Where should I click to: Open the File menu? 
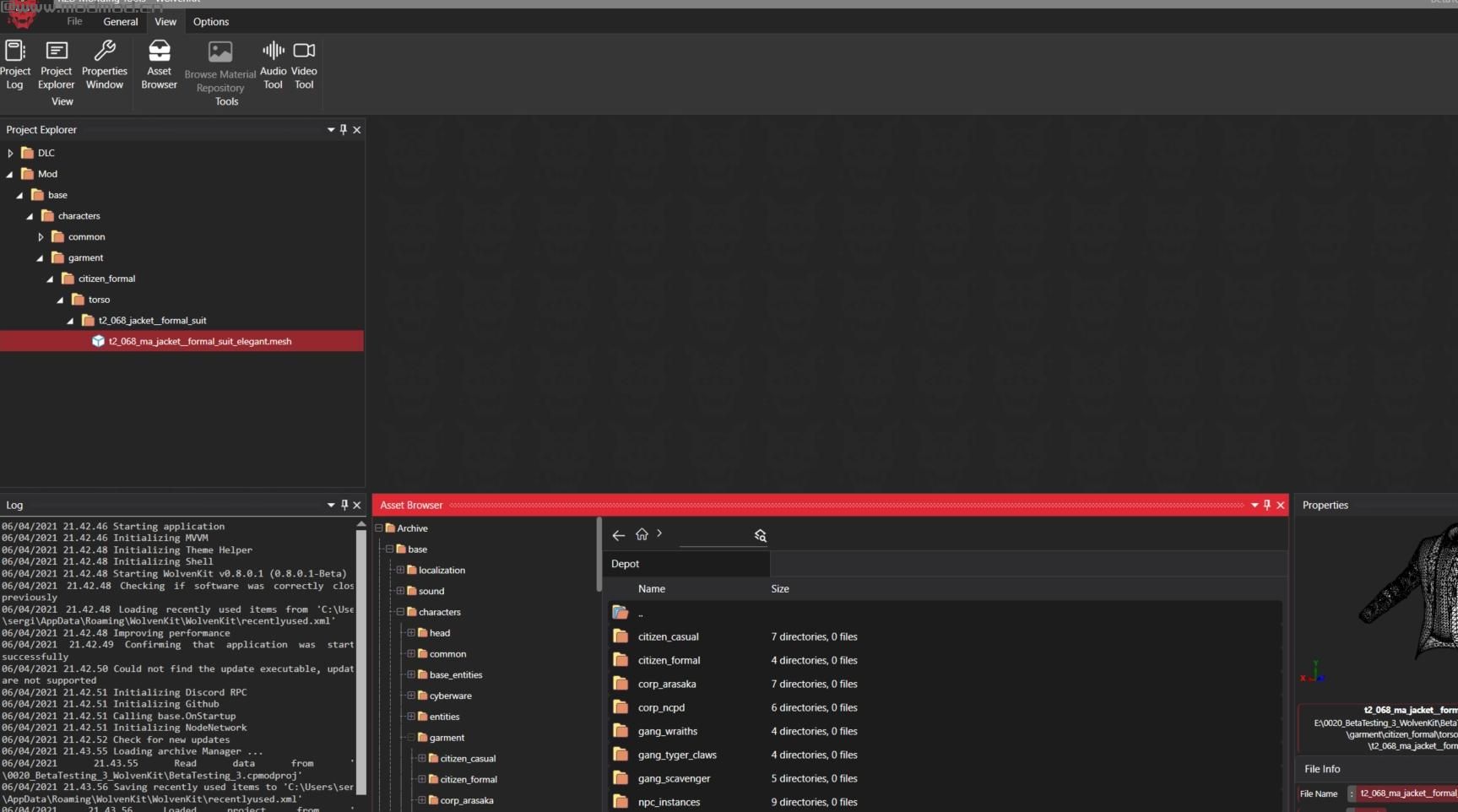(x=74, y=22)
